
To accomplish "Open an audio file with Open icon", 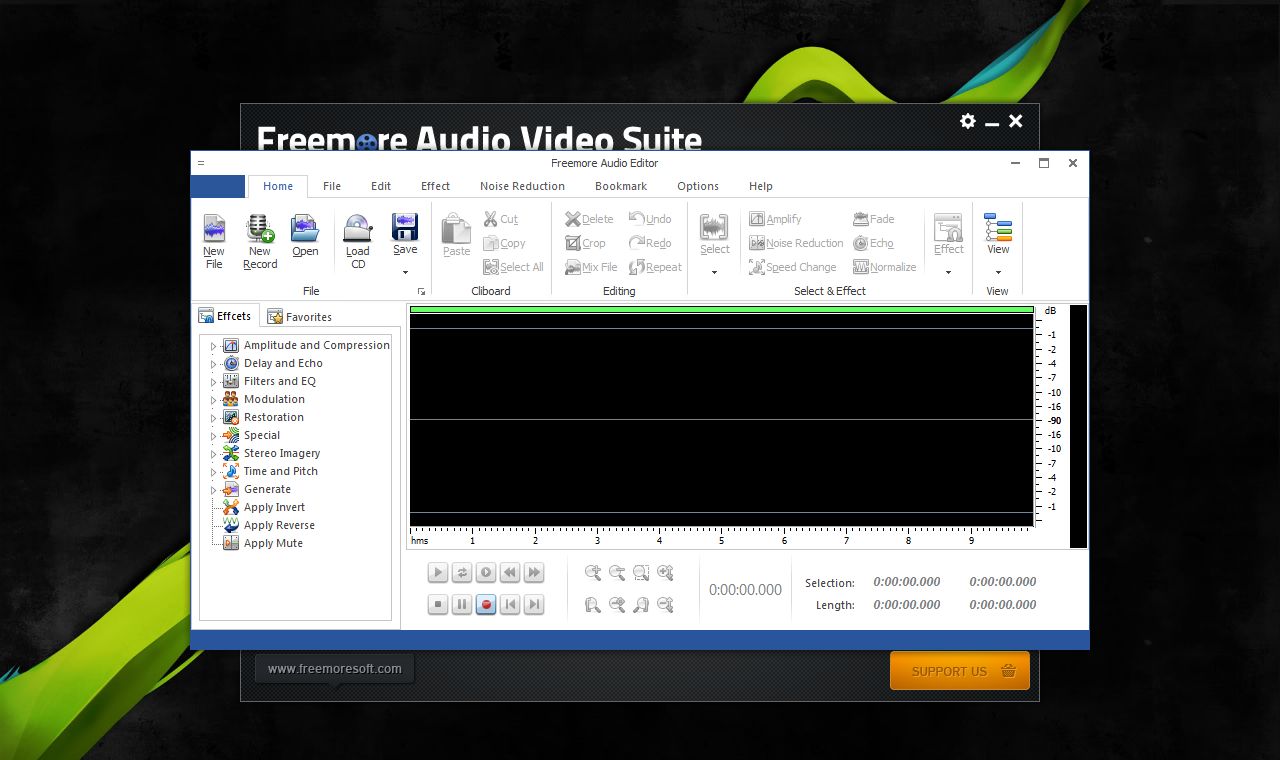I will [305, 236].
